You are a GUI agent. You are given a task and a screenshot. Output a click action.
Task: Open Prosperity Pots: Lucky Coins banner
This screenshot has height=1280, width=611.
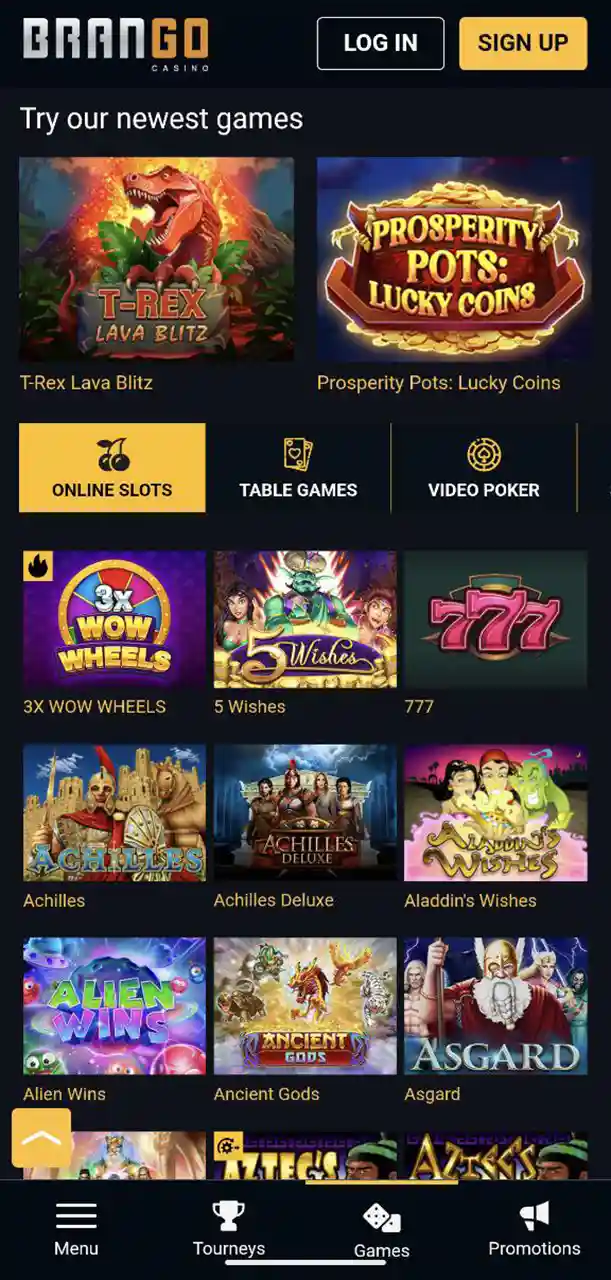pos(453,259)
